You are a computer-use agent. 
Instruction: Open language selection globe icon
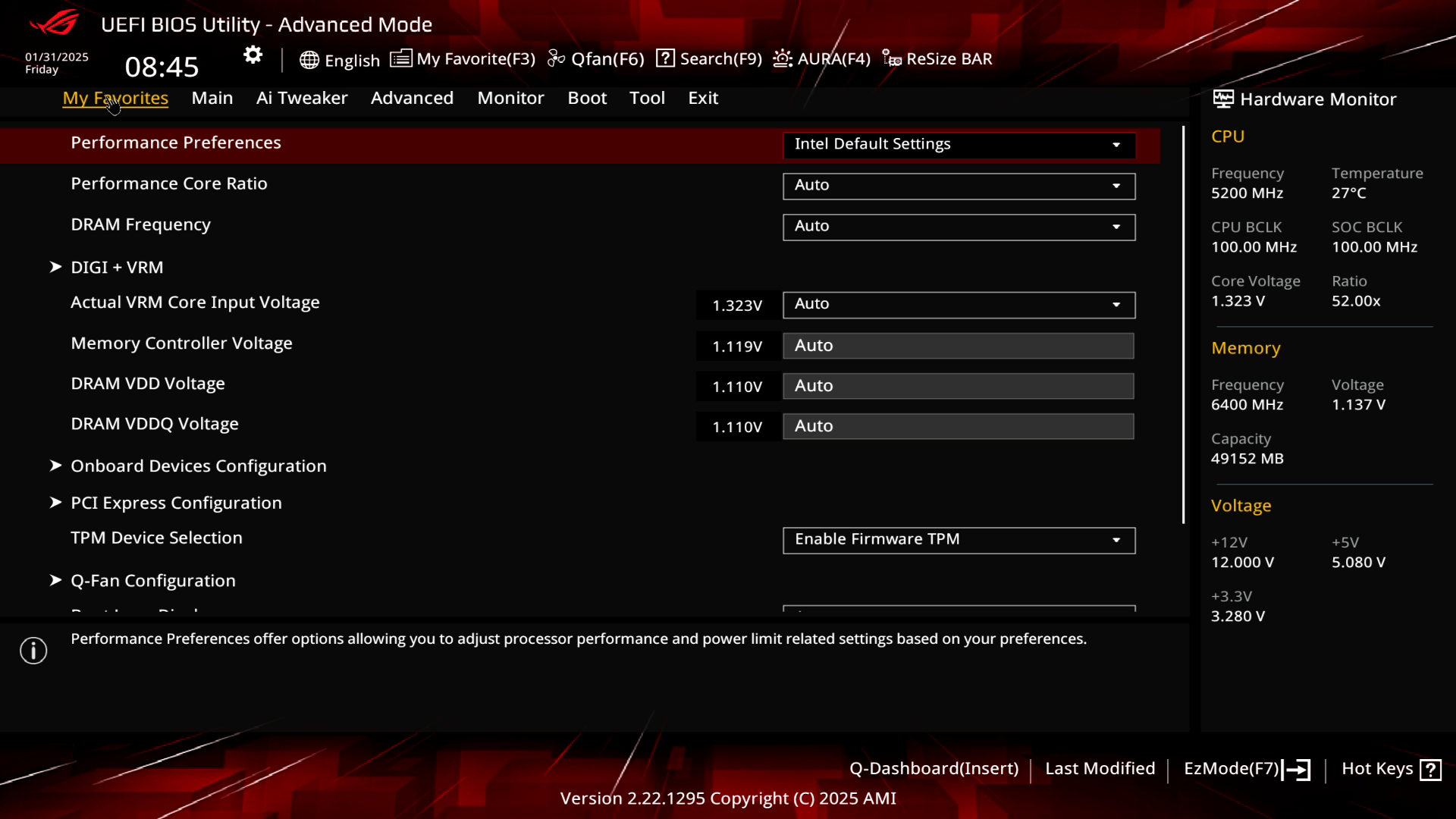tap(309, 60)
